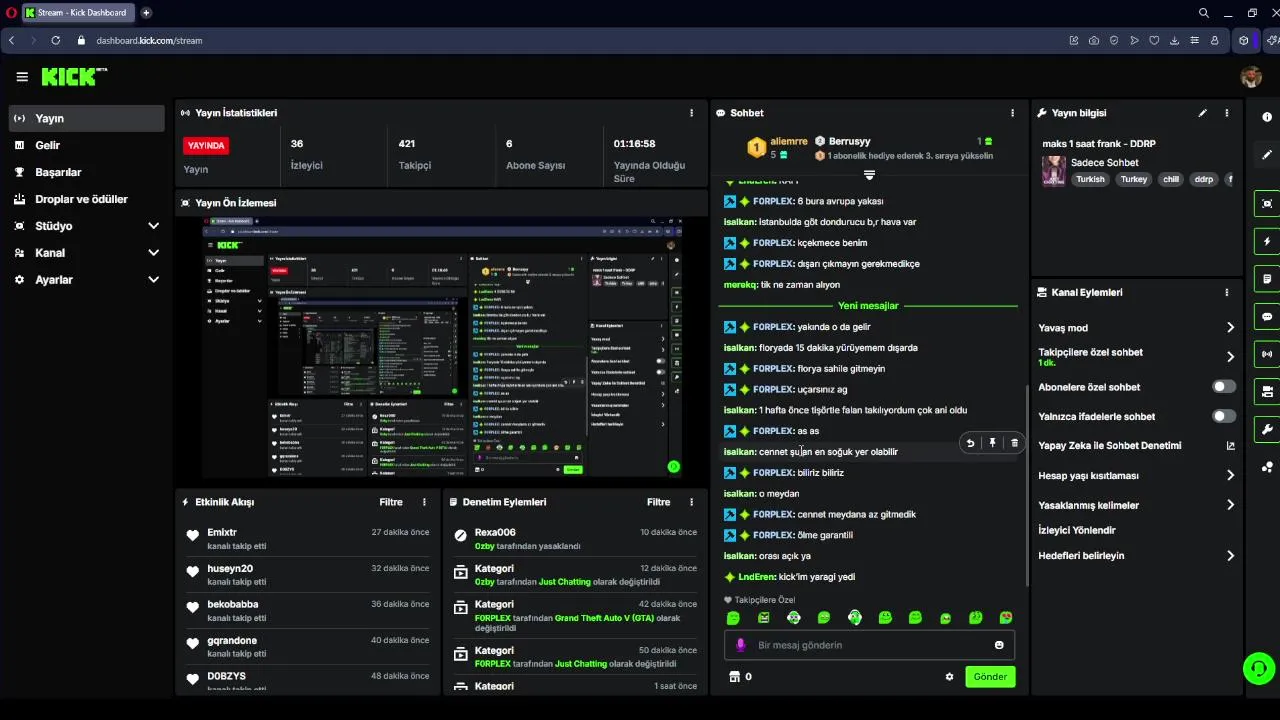Viewport: 1280px width, 720px height.
Task: Click the chat scrollbar in Sohbet panel
Action: tap(1027, 485)
